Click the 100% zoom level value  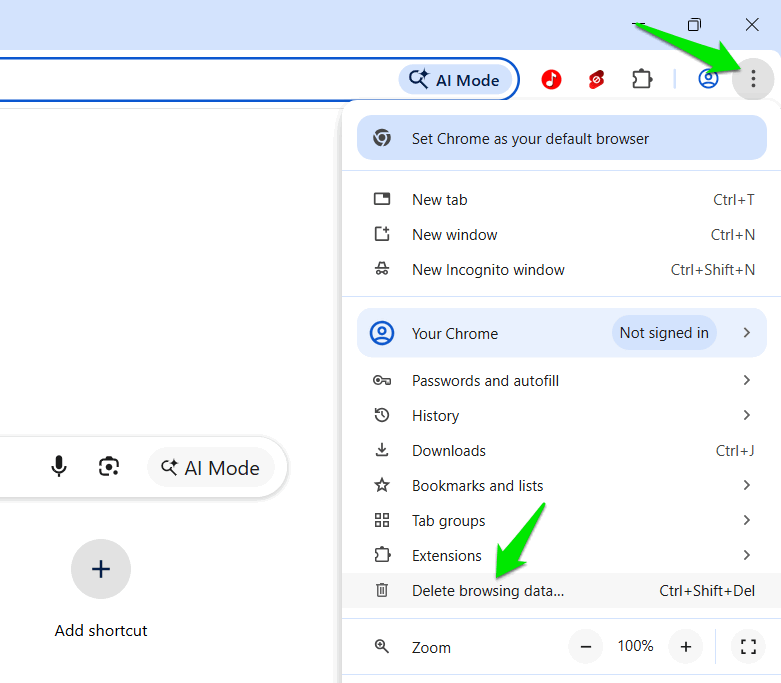coord(635,646)
